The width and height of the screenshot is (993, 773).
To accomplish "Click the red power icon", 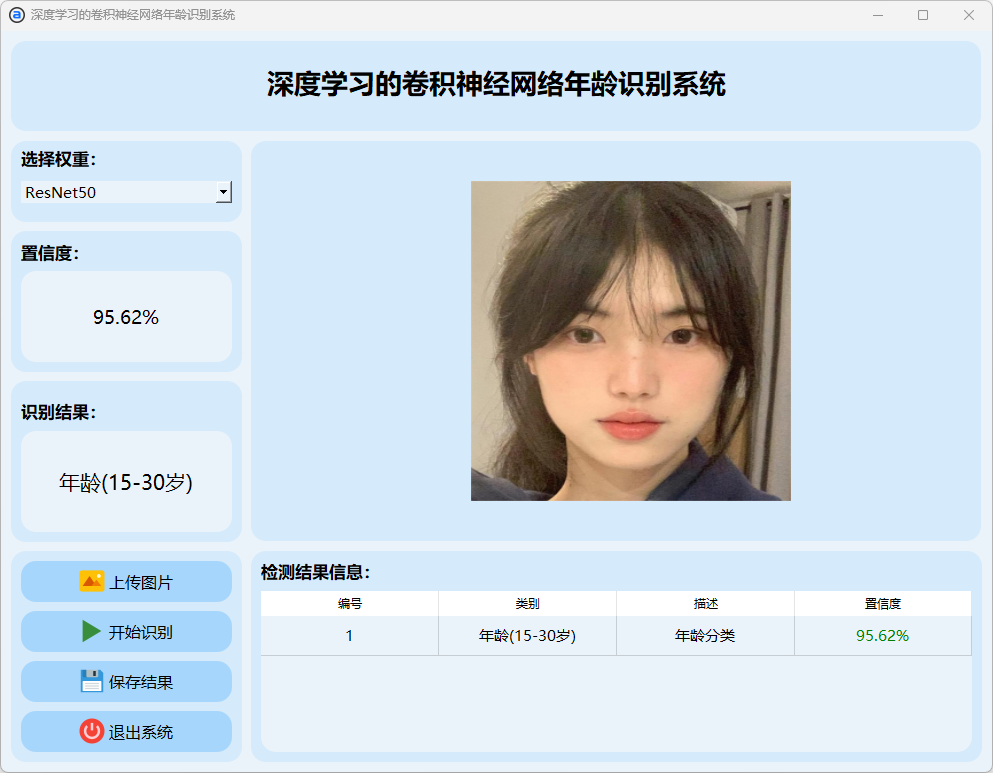I will [x=92, y=732].
